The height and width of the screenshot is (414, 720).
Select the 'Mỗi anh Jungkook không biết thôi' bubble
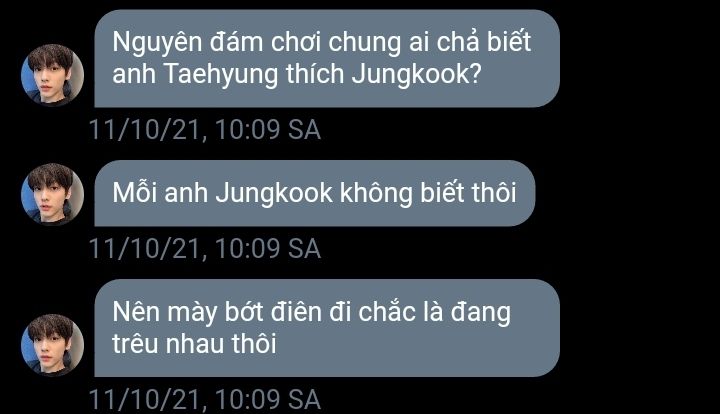tap(315, 193)
